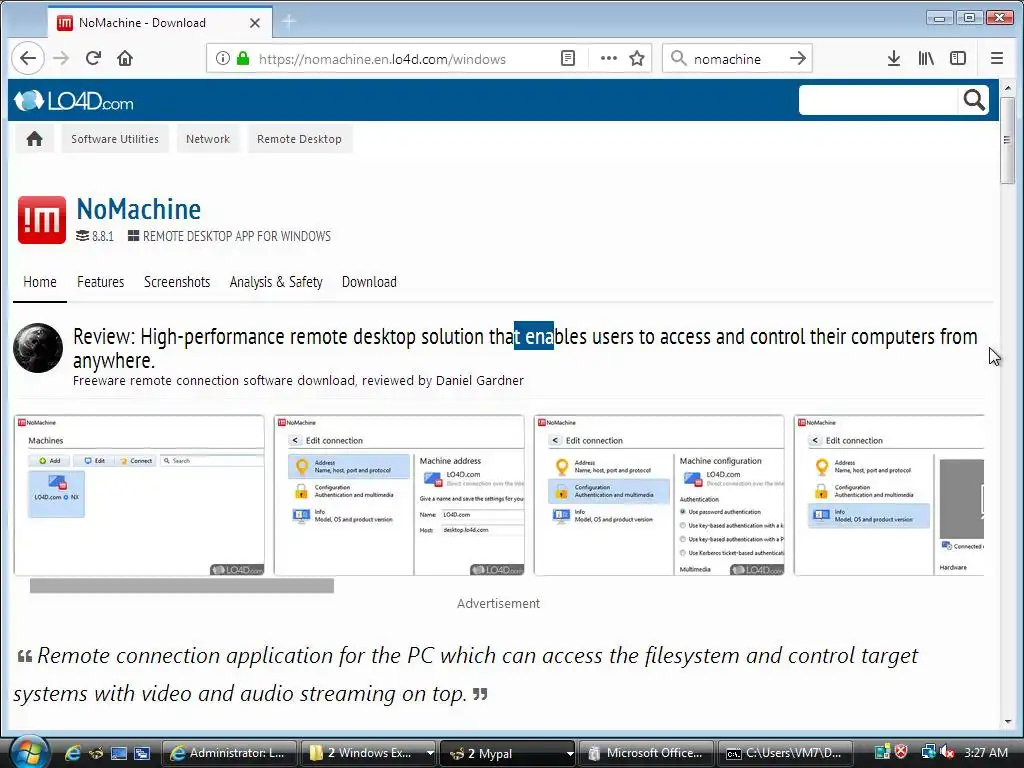Select the Home tab

40,282
